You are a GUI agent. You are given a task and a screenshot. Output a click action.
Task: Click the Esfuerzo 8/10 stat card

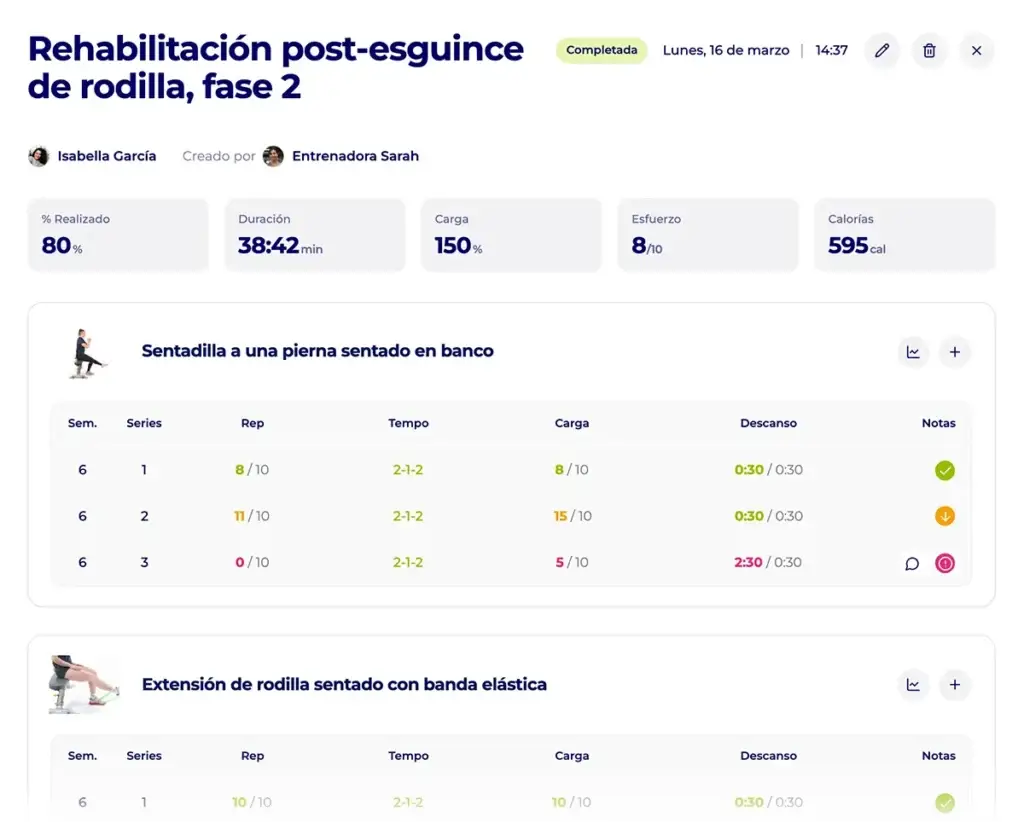(x=708, y=235)
